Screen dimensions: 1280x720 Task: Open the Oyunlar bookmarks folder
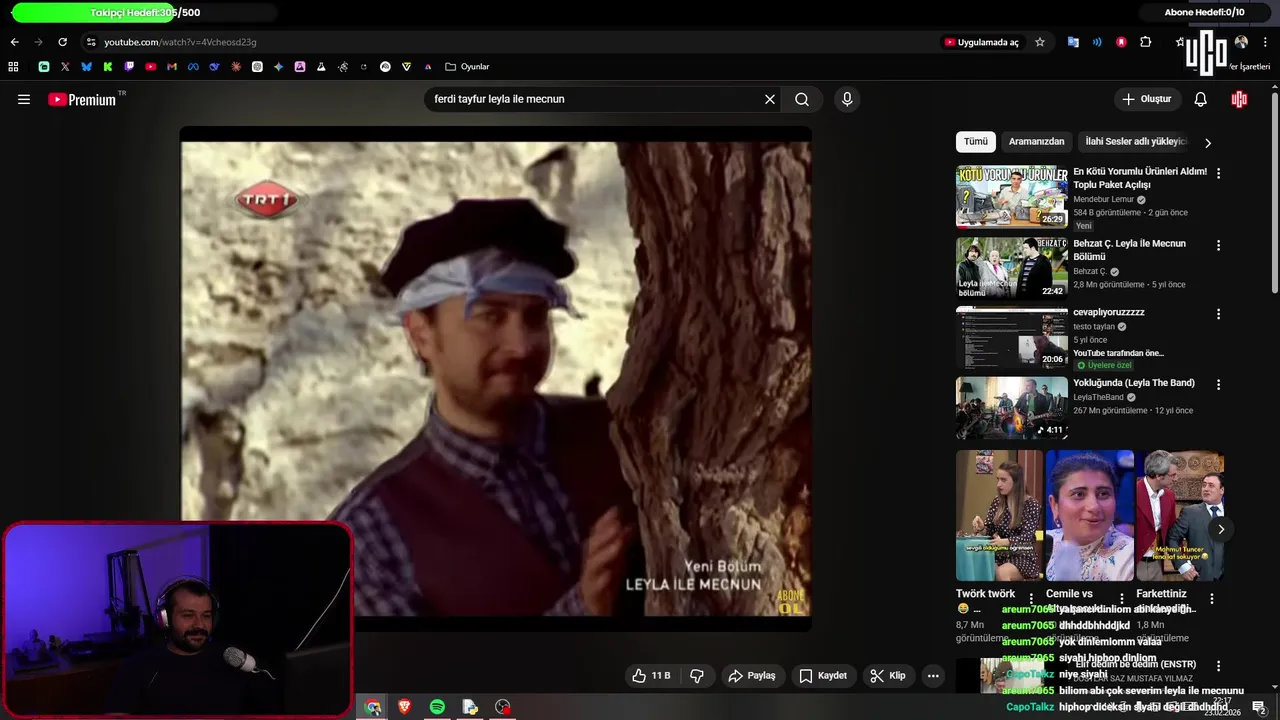click(x=467, y=67)
